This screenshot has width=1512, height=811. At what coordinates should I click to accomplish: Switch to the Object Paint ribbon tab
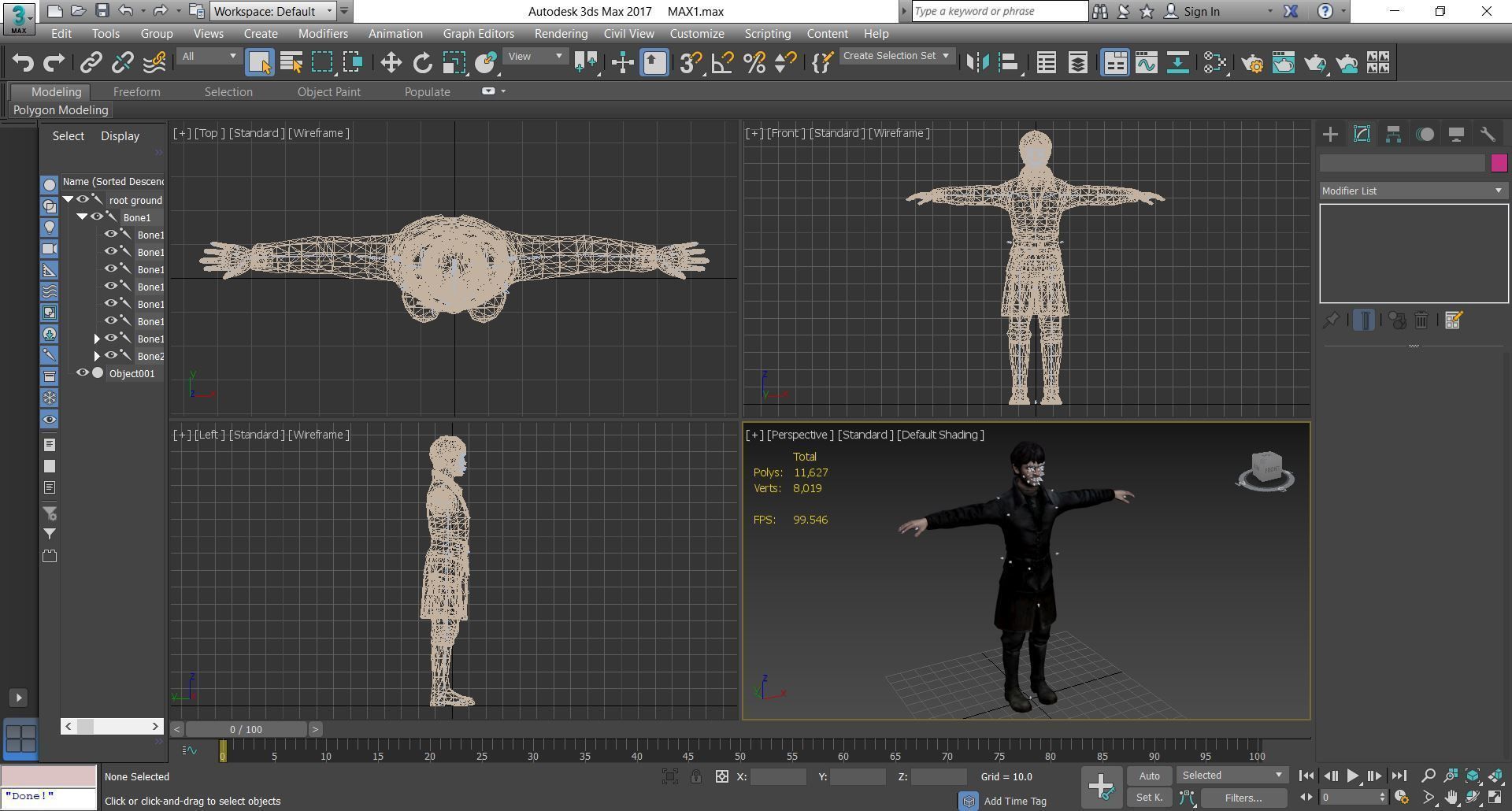[x=328, y=92]
